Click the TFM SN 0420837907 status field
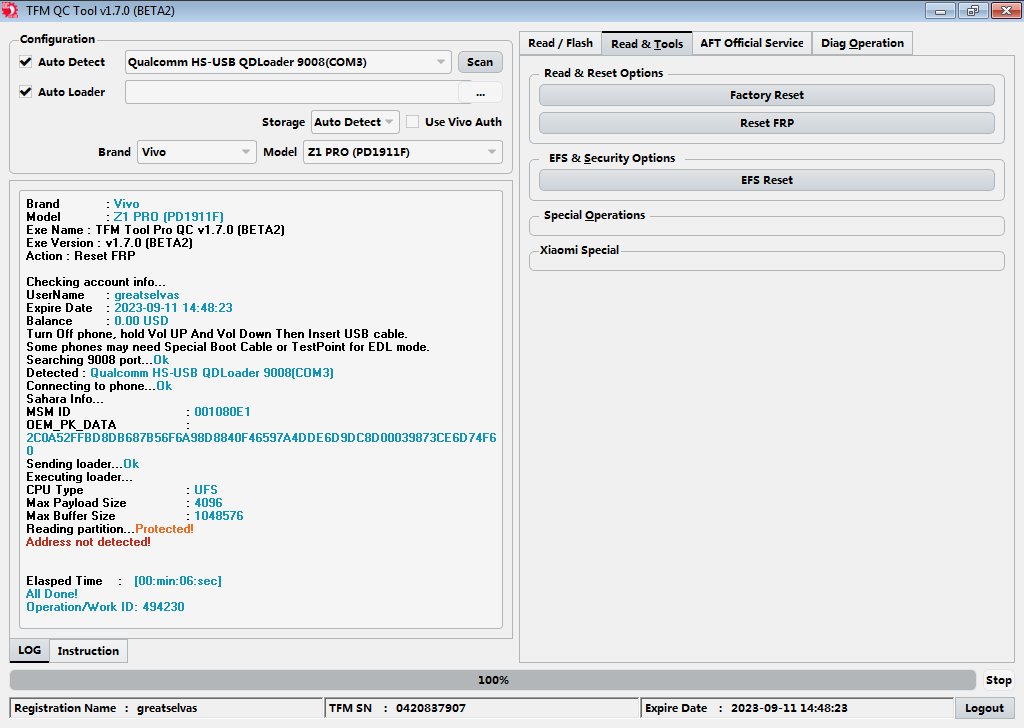1024x728 pixels. click(x=481, y=708)
